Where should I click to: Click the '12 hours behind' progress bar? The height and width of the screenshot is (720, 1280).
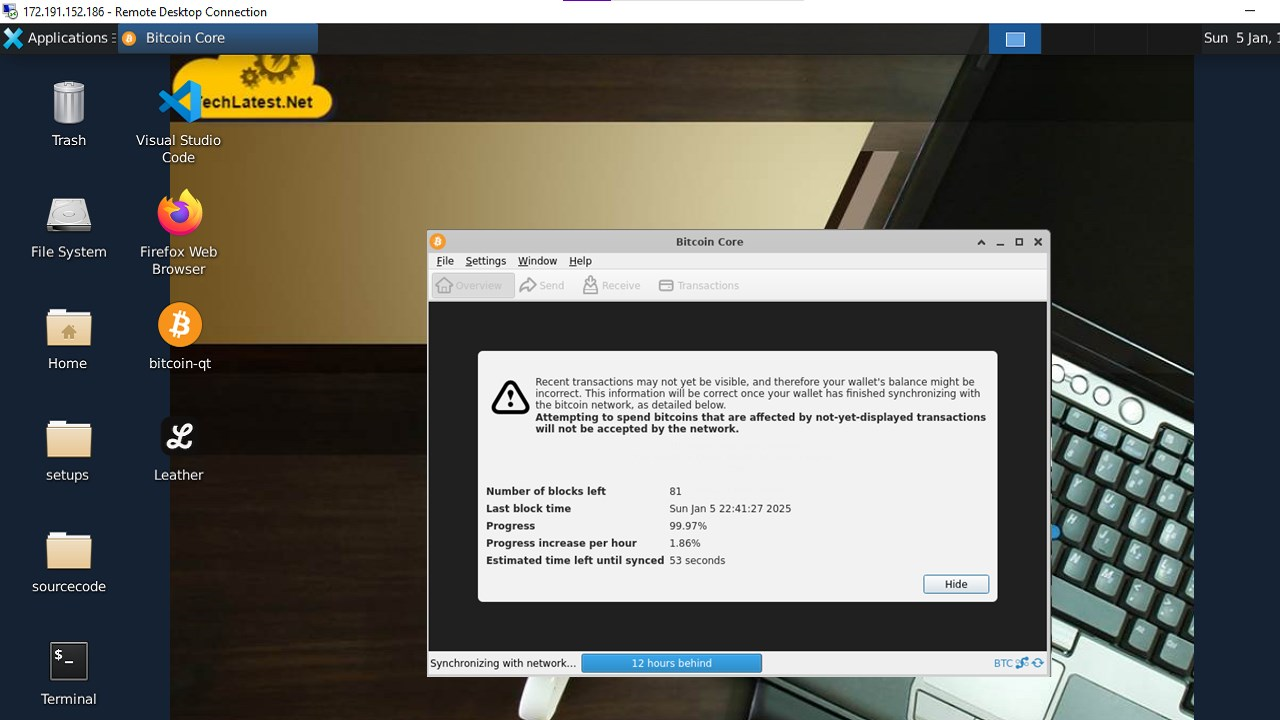click(671, 663)
